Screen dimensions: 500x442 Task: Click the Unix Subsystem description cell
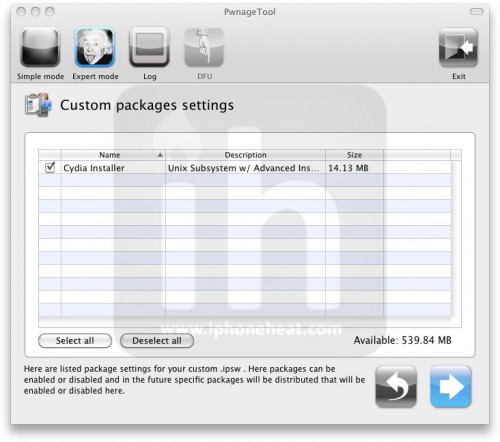click(x=244, y=168)
